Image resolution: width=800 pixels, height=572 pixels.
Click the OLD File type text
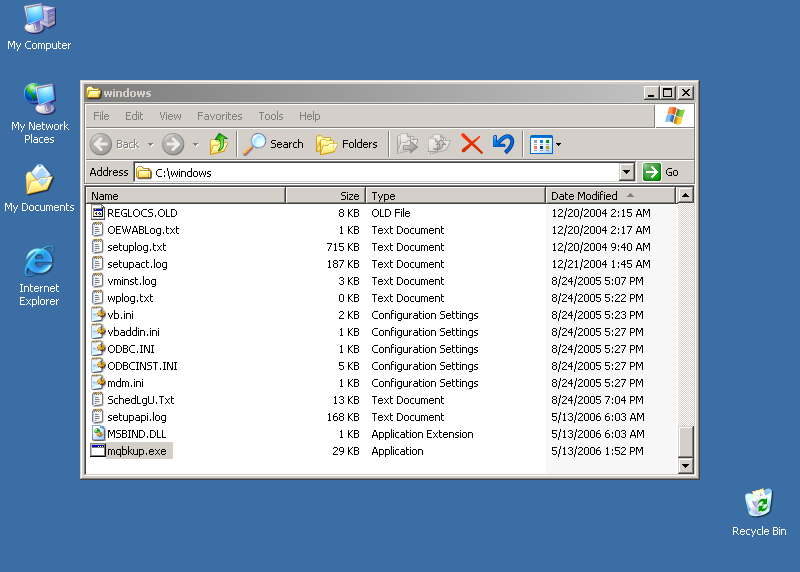pyautogui.click(x=390, y=213)
